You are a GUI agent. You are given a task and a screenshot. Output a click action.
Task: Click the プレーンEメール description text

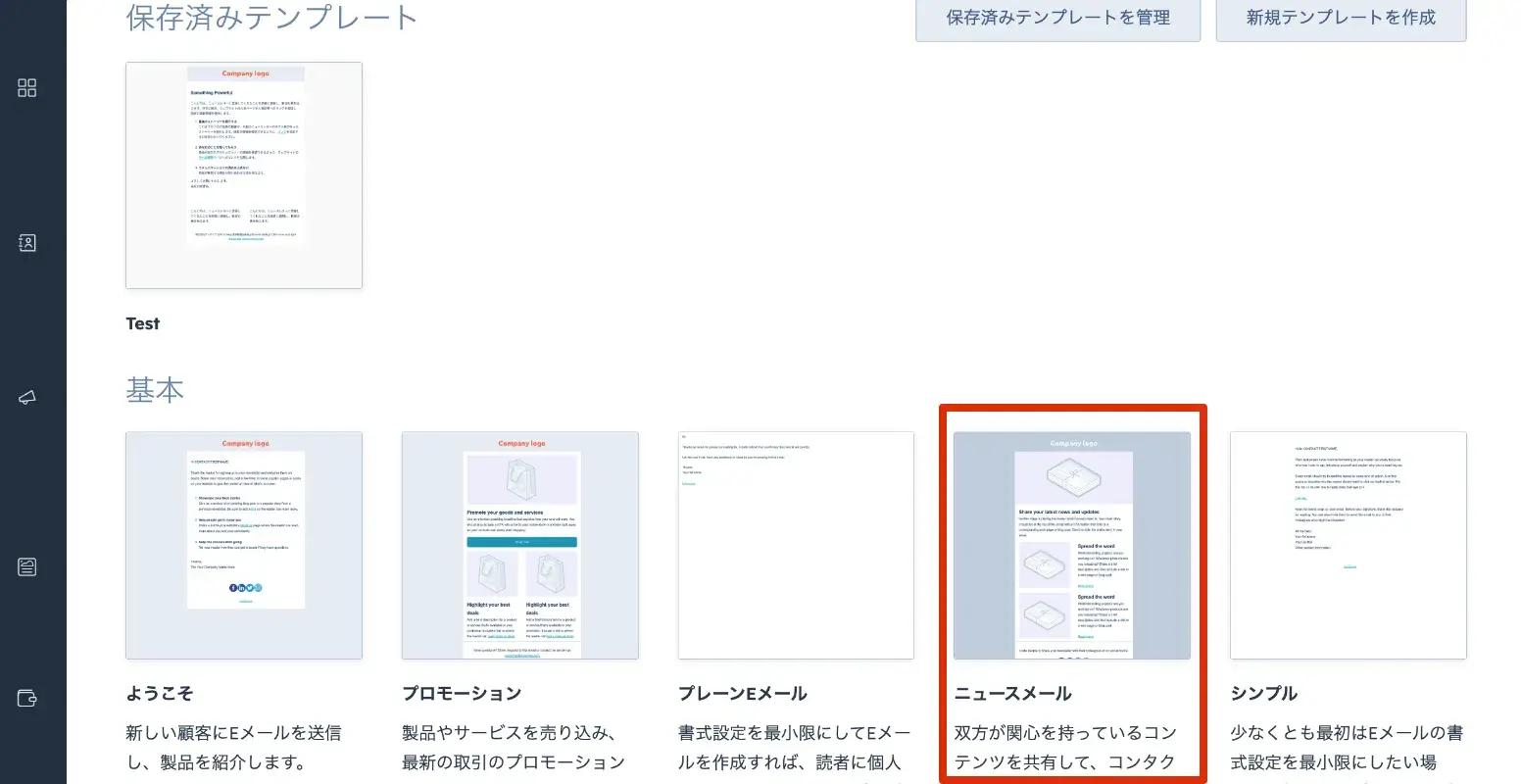795,753
